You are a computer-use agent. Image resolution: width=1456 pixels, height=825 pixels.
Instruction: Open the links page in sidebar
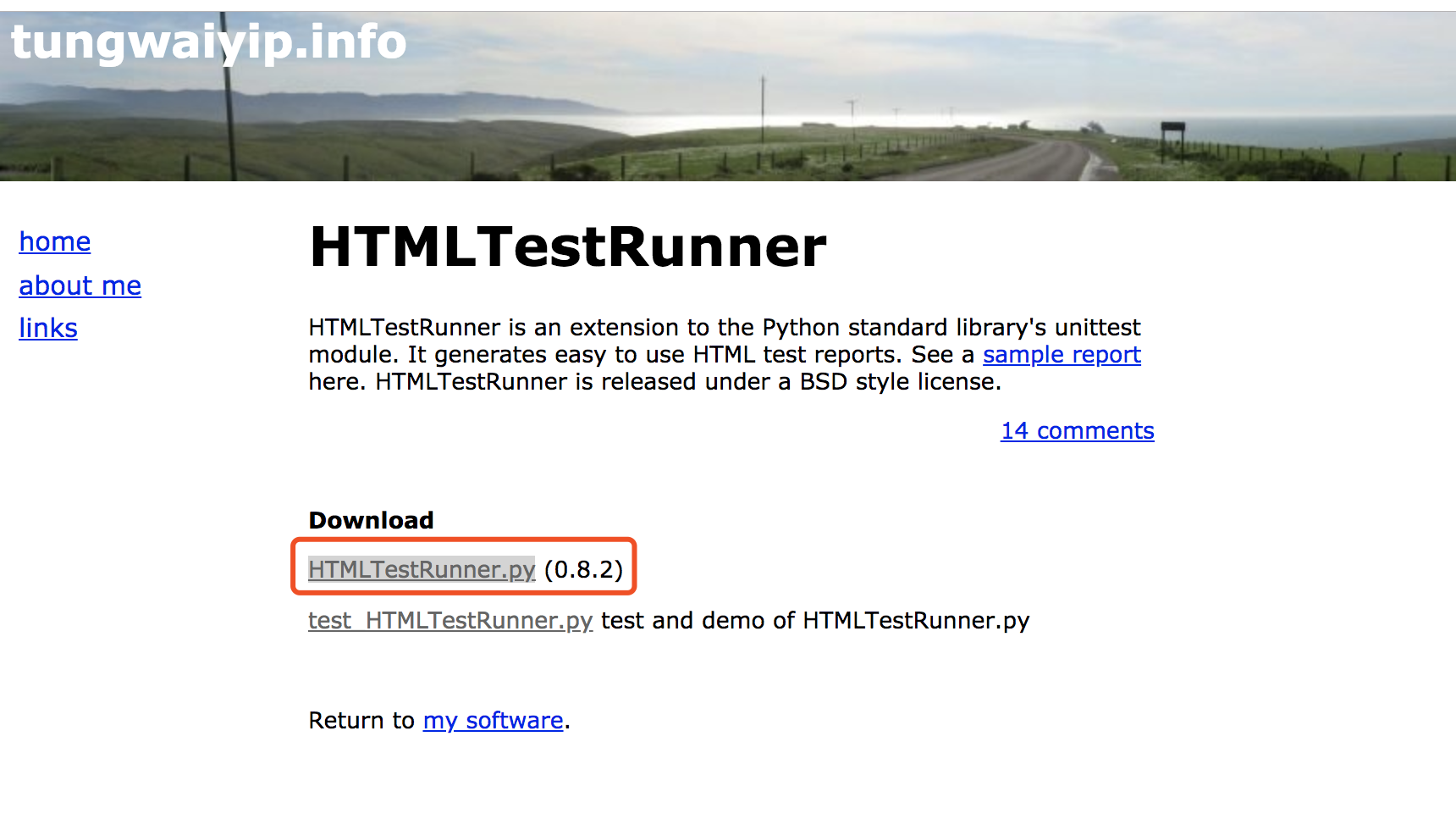tap(48, 329)
